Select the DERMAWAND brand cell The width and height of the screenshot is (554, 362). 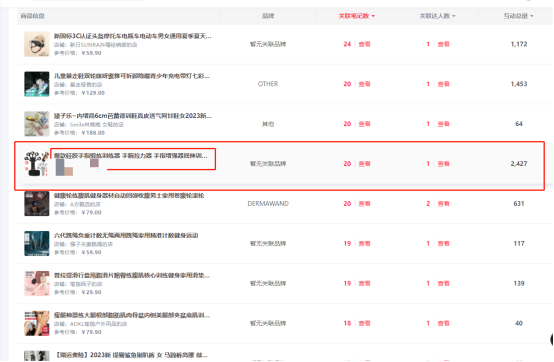pyautogui.click(x=268, y=204)
